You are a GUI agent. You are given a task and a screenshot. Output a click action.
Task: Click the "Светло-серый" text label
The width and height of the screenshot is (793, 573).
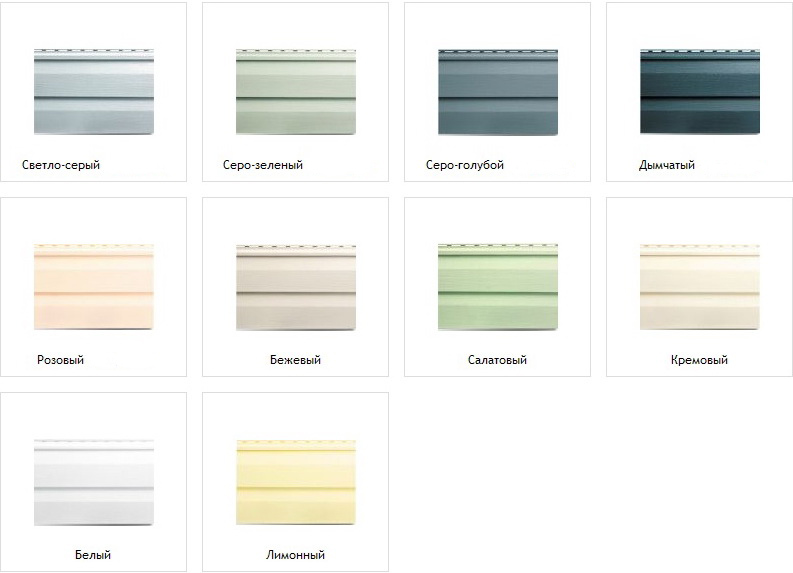[x=61, y=165]
